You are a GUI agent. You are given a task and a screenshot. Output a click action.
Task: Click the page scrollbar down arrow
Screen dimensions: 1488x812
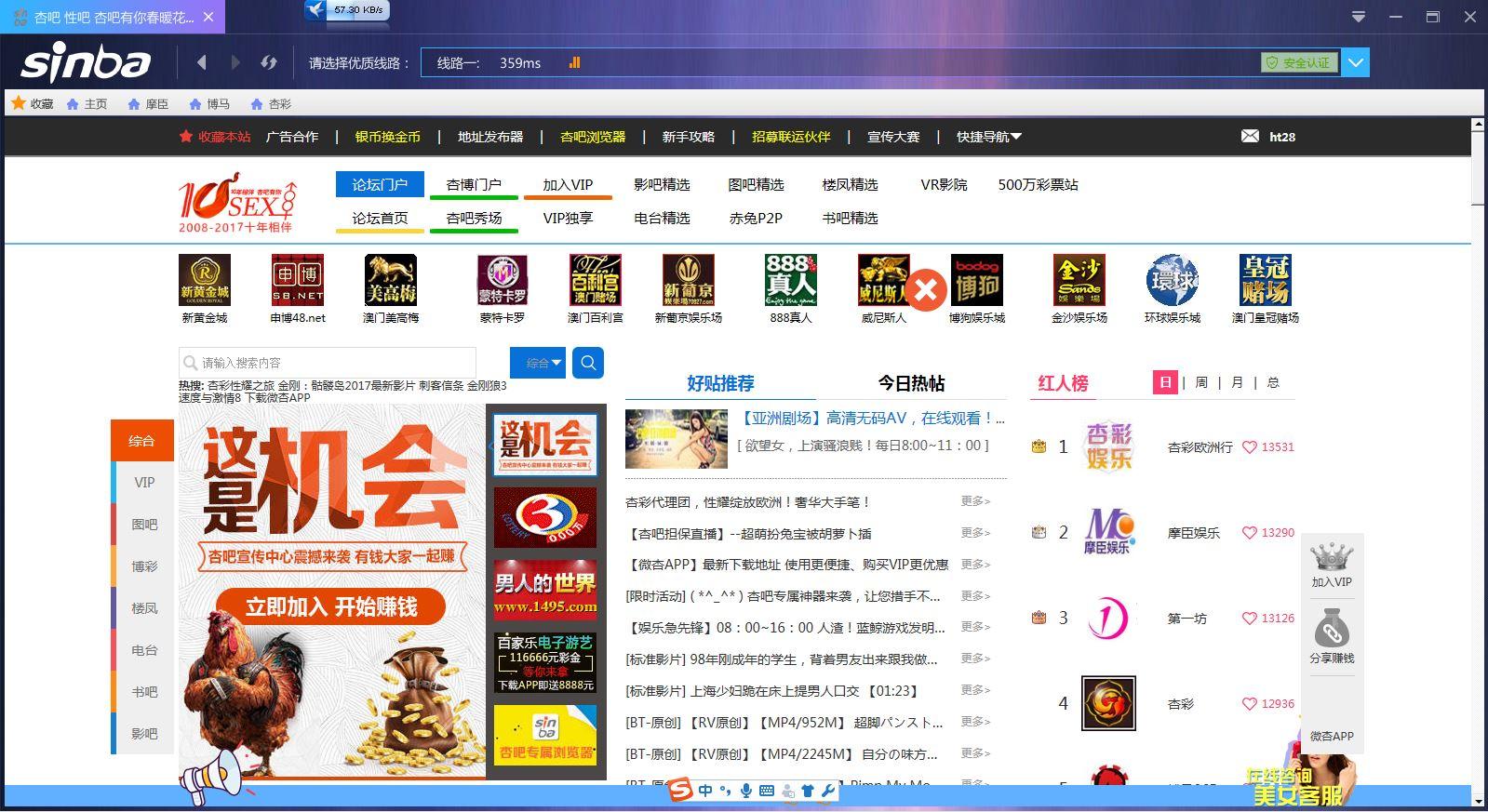point(1478,799)
